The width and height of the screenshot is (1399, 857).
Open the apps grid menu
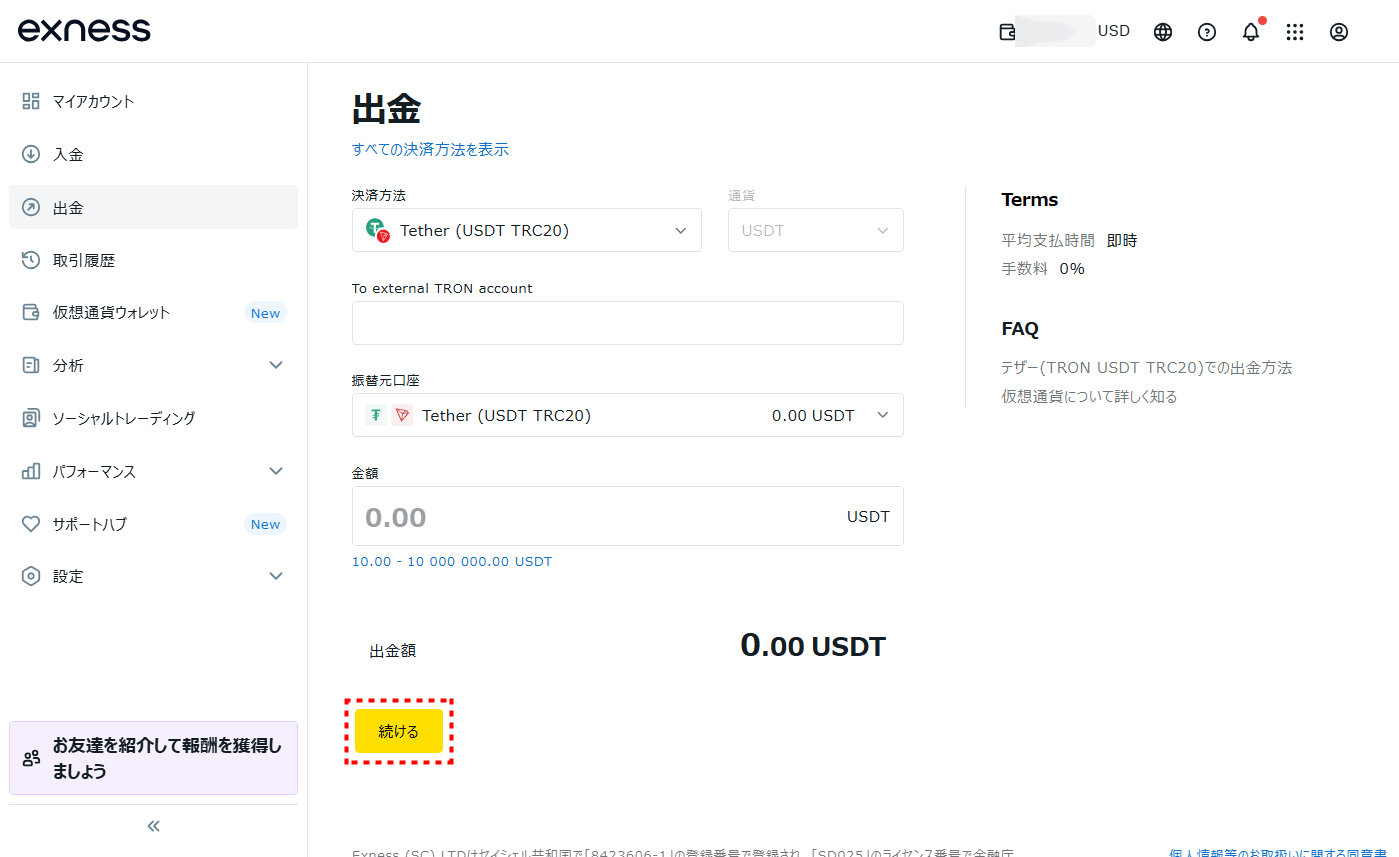click(x=1295, y=32)
